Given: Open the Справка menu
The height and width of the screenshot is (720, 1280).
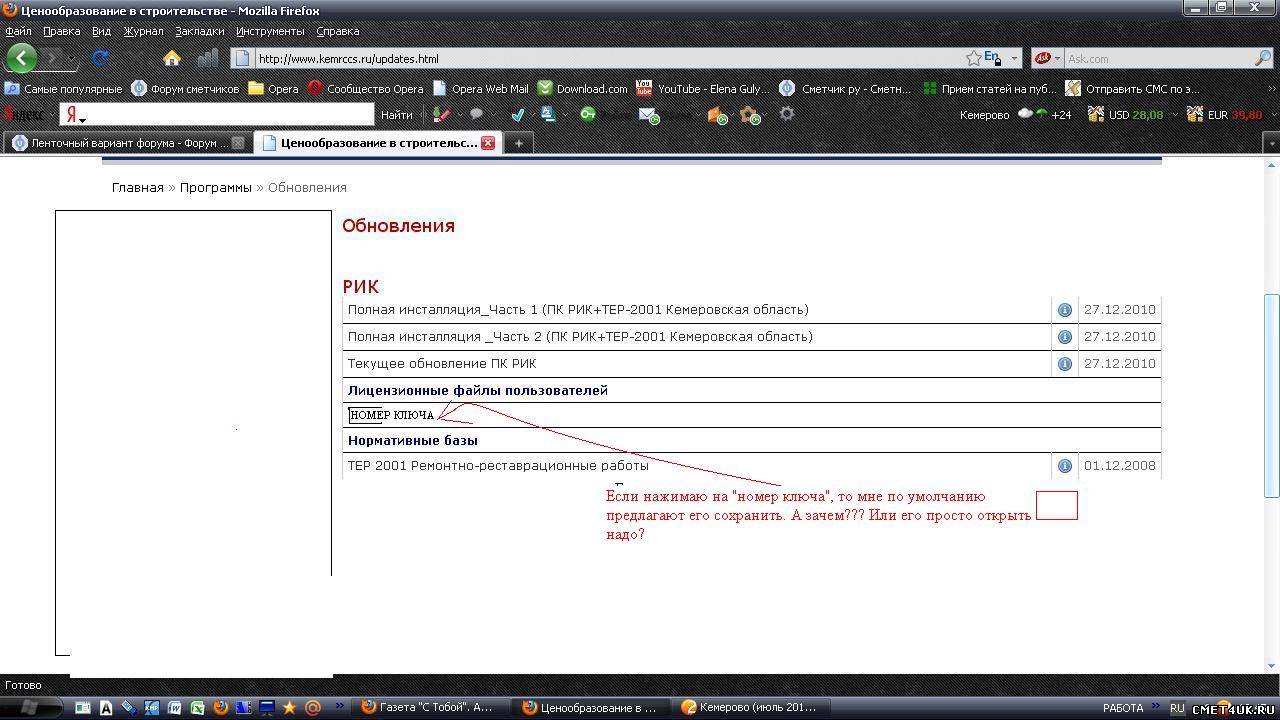Looking at the screenshot, I should coord(337,31).
